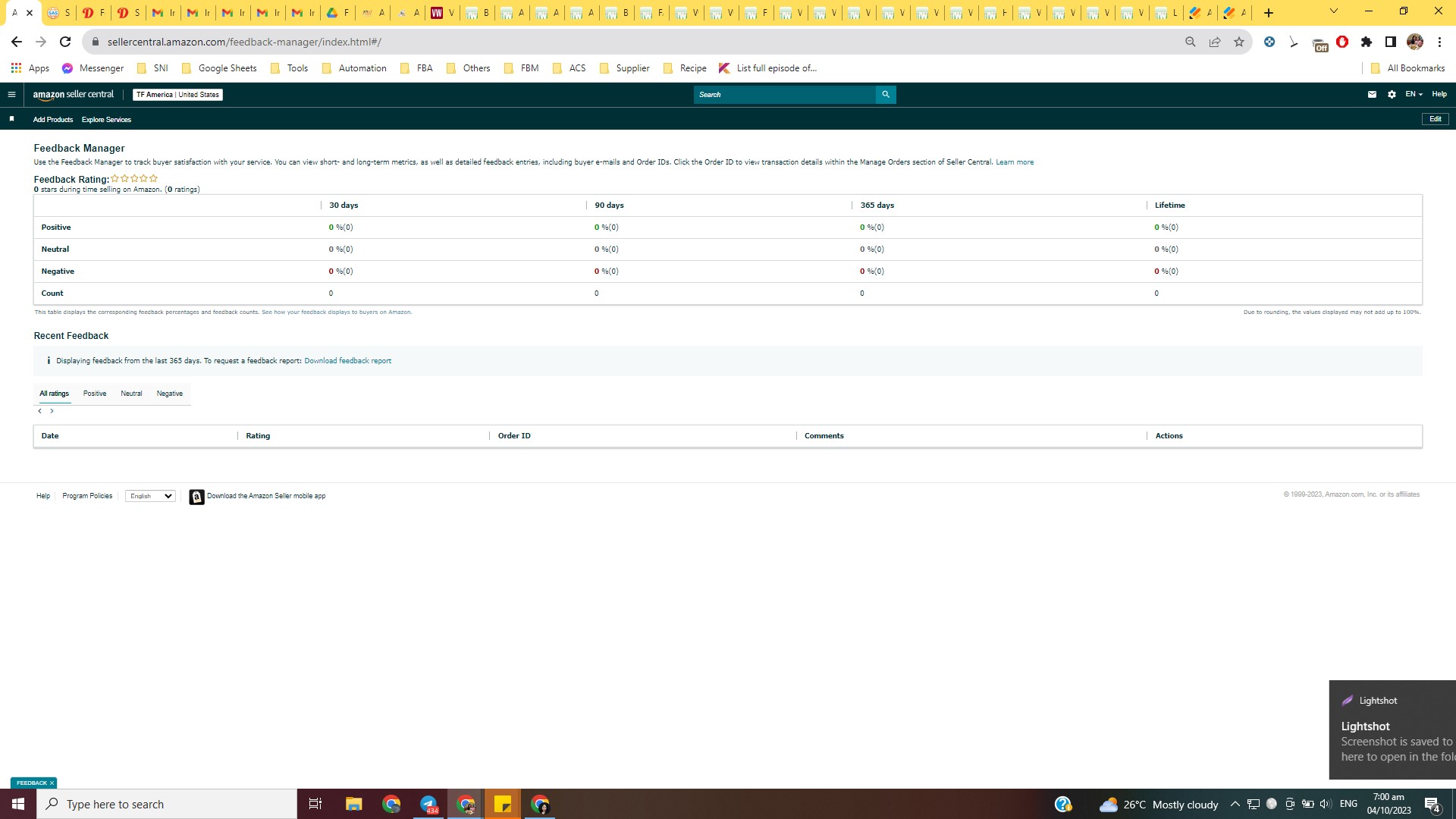Open Telegram from the taskbar
Viewport: 1456px width, 819px height.
click(428, 804)
